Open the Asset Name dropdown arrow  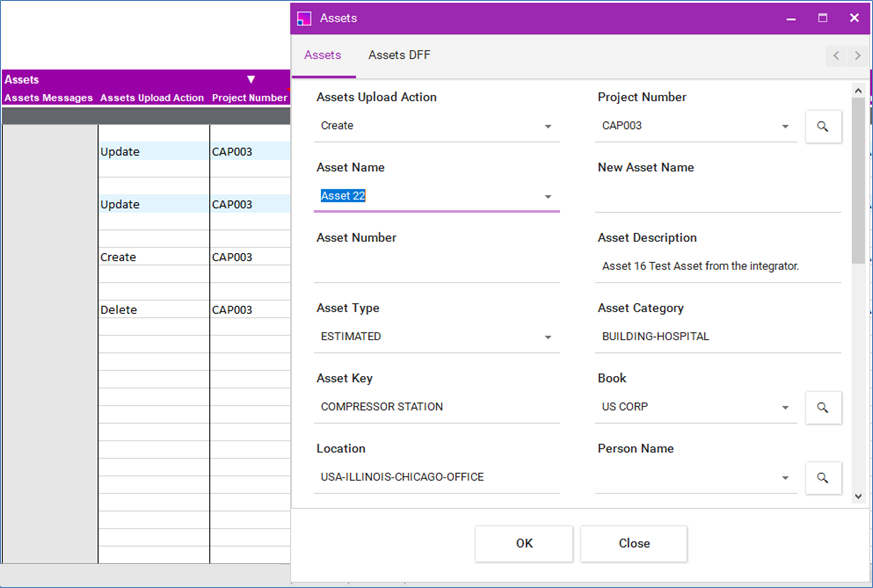coord(548,197)
